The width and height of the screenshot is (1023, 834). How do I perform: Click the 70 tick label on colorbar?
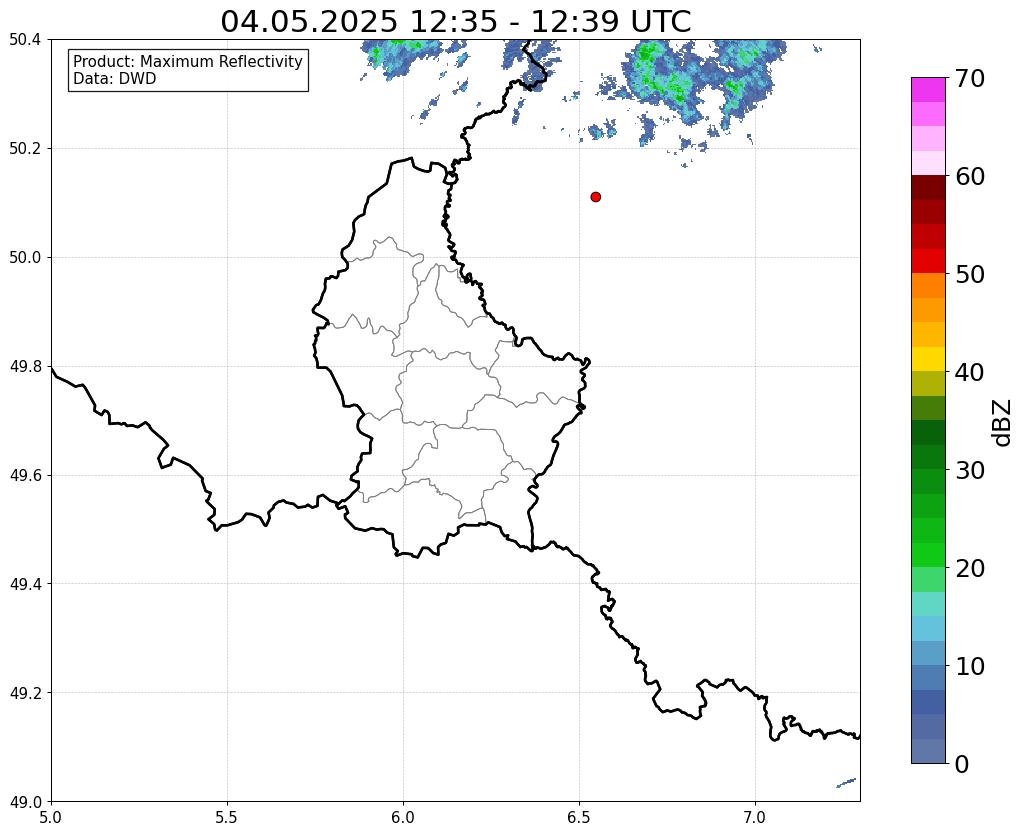tap(970, 78)
